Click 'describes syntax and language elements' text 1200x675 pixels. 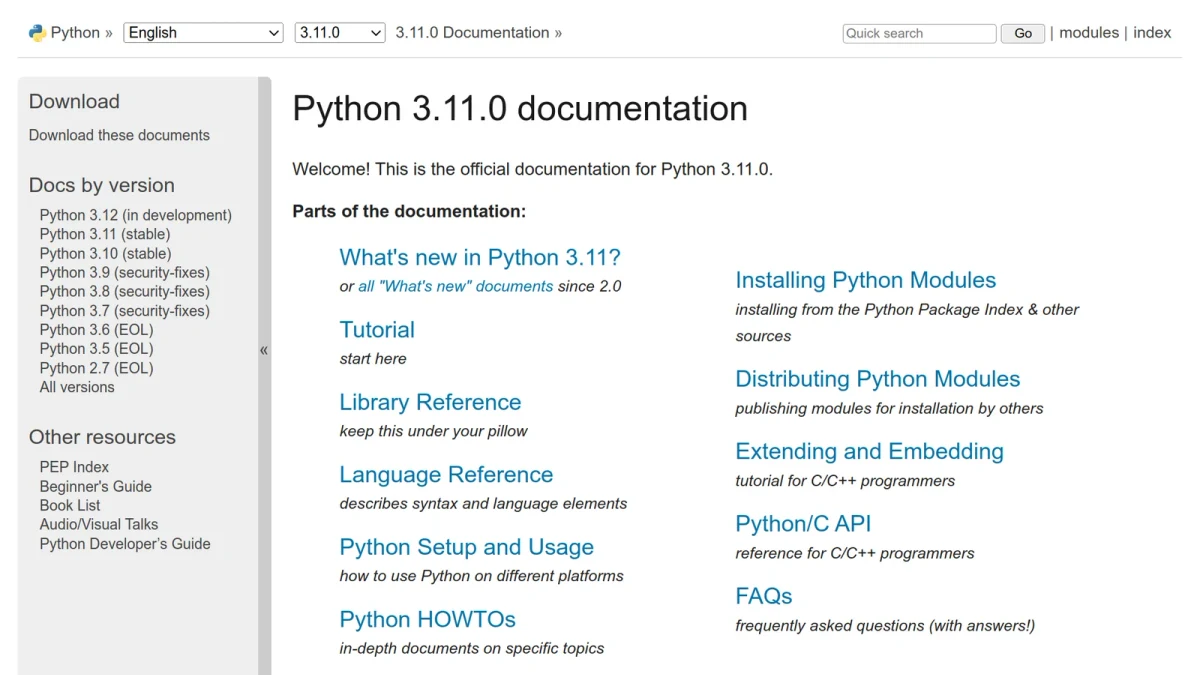(483, 503)
